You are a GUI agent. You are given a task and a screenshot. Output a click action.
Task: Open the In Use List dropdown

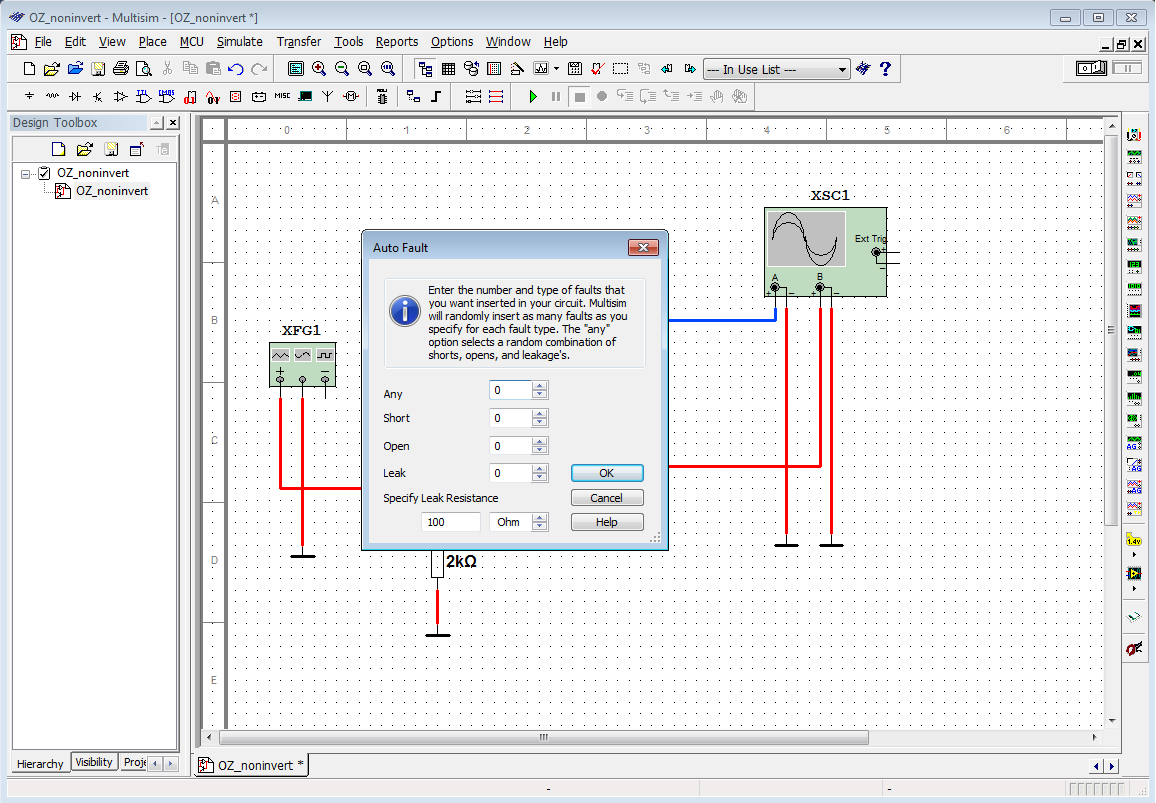(x=842, y=69)
